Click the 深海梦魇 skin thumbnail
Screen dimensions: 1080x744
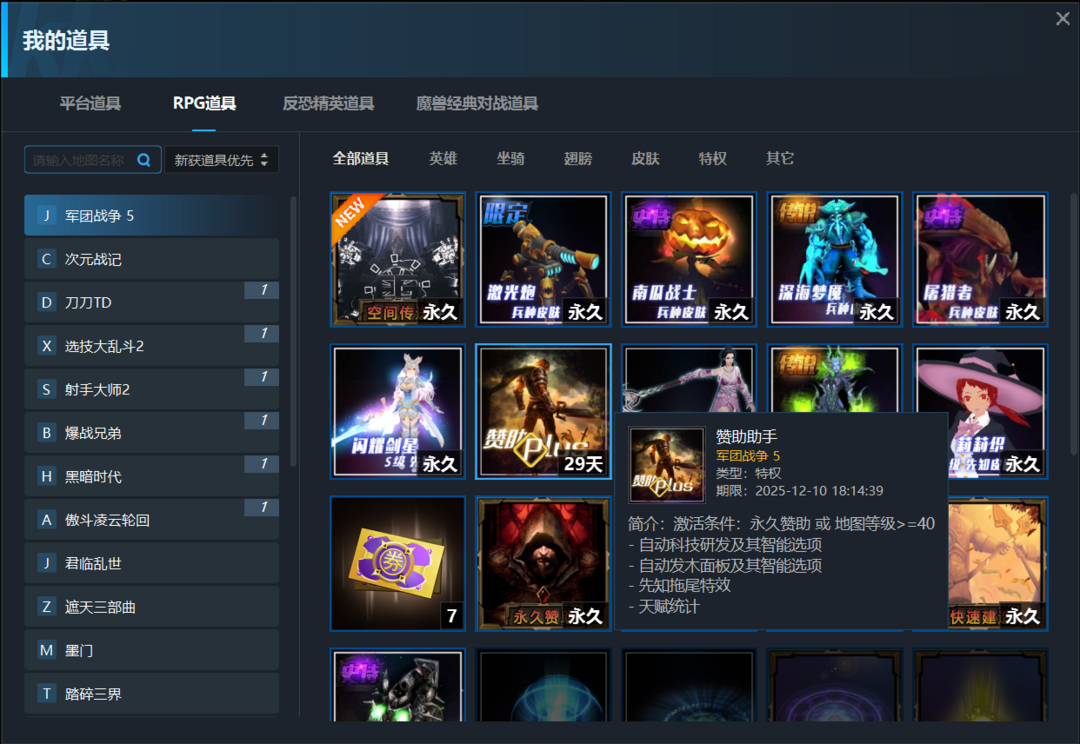(x=834, y=258)
